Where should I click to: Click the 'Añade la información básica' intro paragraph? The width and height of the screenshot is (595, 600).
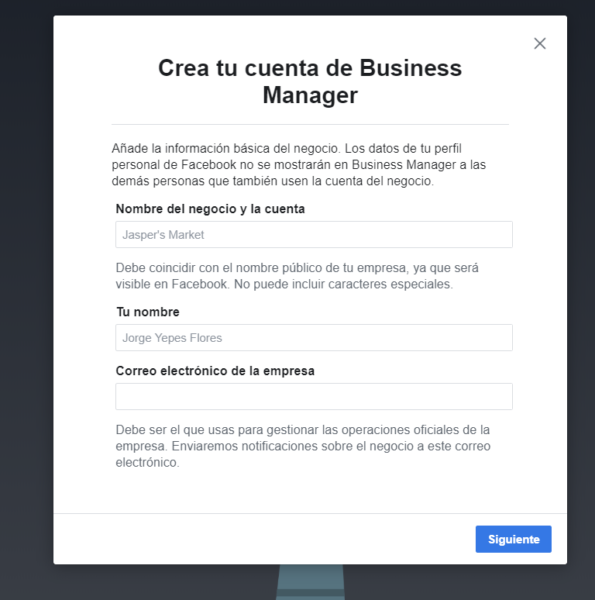299,165
